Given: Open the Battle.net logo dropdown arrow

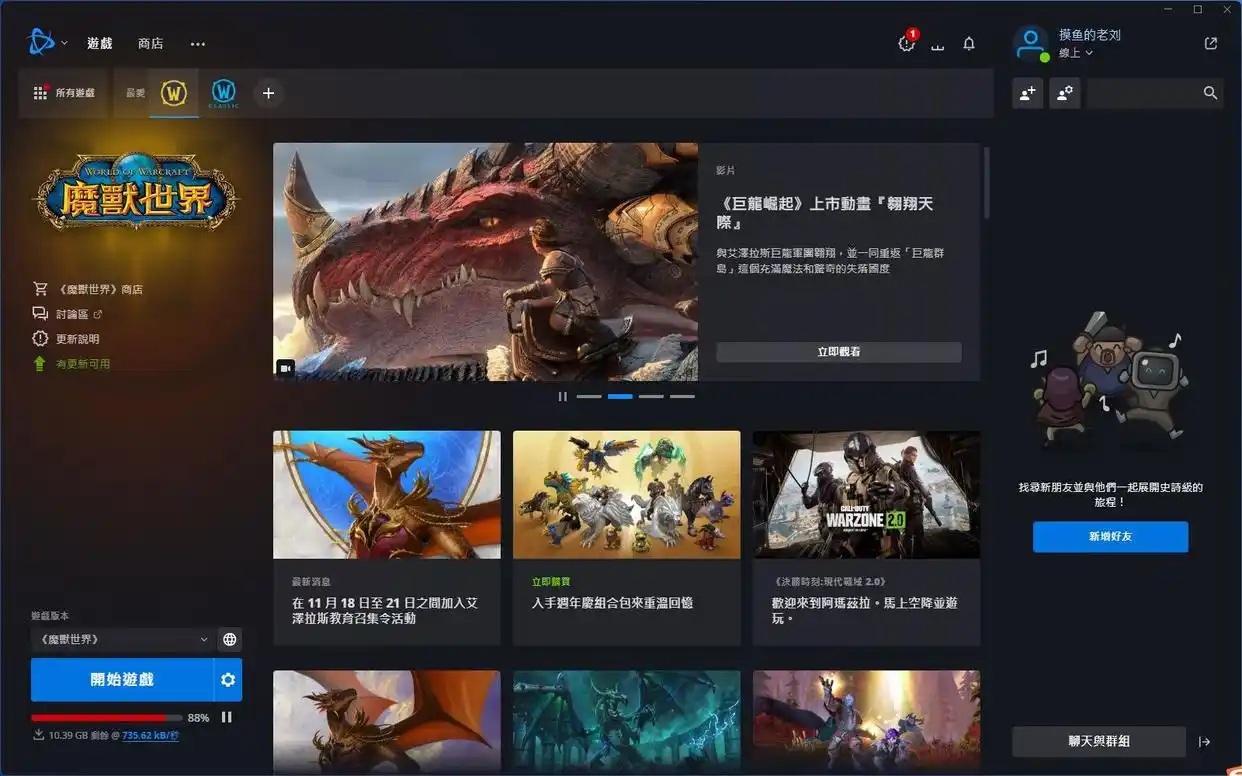Looking at the screenshot, I should click(x=64, y=43).
